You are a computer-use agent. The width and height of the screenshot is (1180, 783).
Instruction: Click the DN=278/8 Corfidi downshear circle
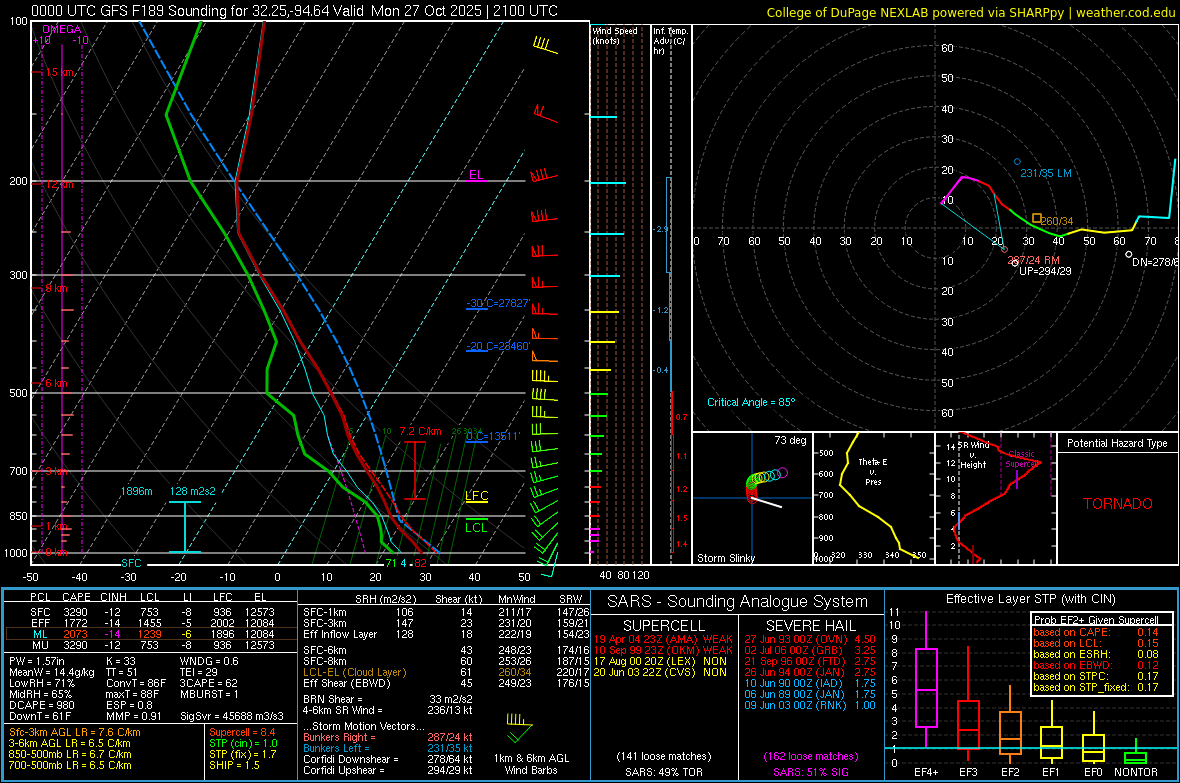click(1129, 255)
